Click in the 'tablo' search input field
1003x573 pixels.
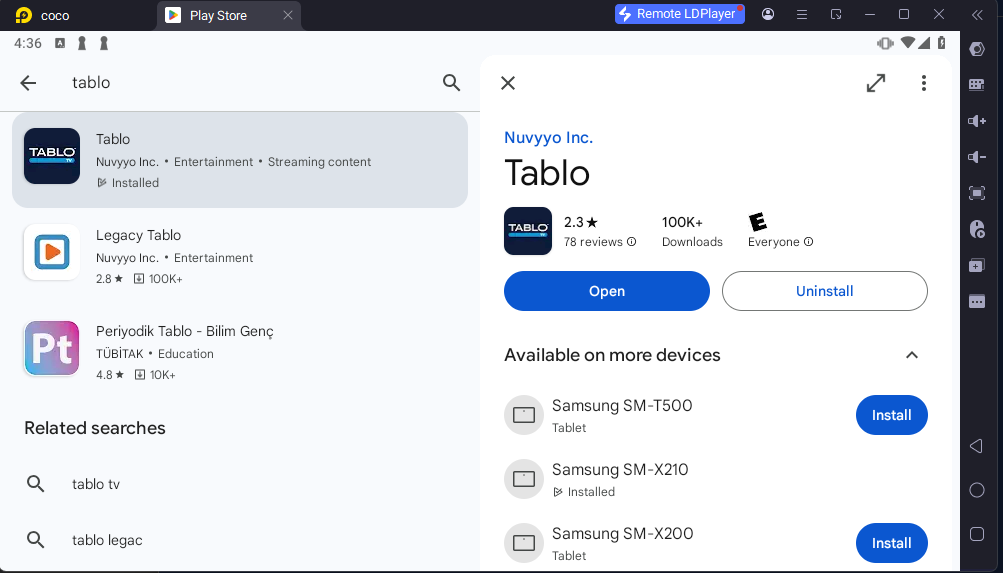pyautogui.click(x=250, y=83)
